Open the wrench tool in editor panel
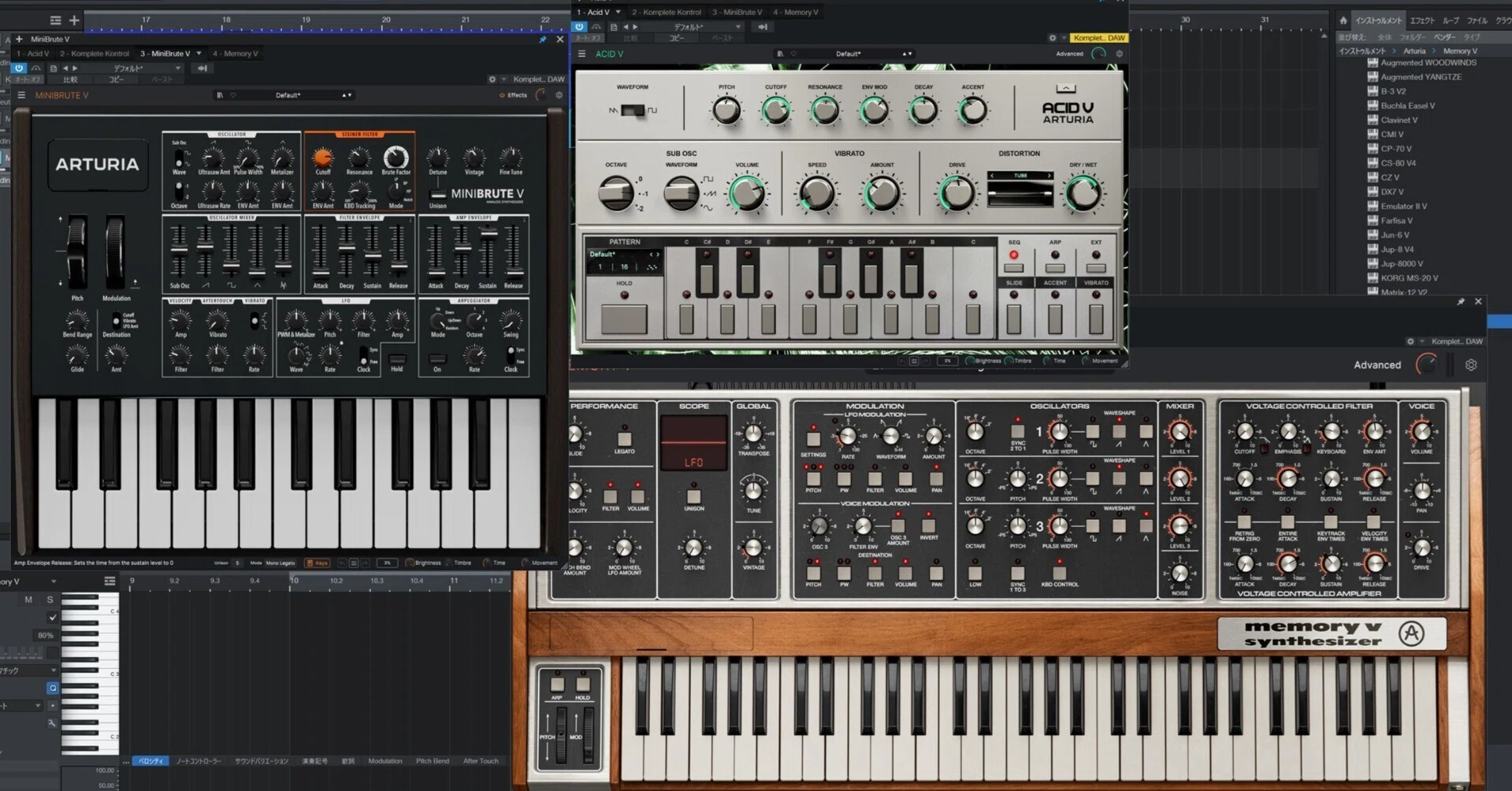The height and width of the screenshot is (791, 1512). pos(52,722)
